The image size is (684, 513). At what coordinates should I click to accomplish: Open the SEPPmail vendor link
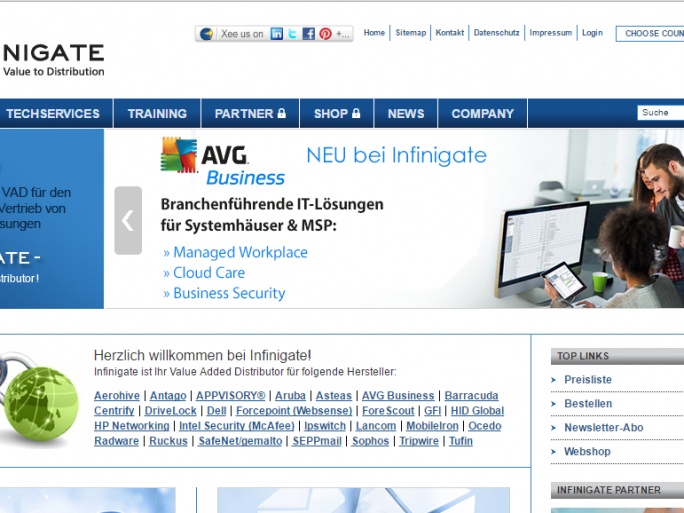pyautogui.click(x=317, y=441)
